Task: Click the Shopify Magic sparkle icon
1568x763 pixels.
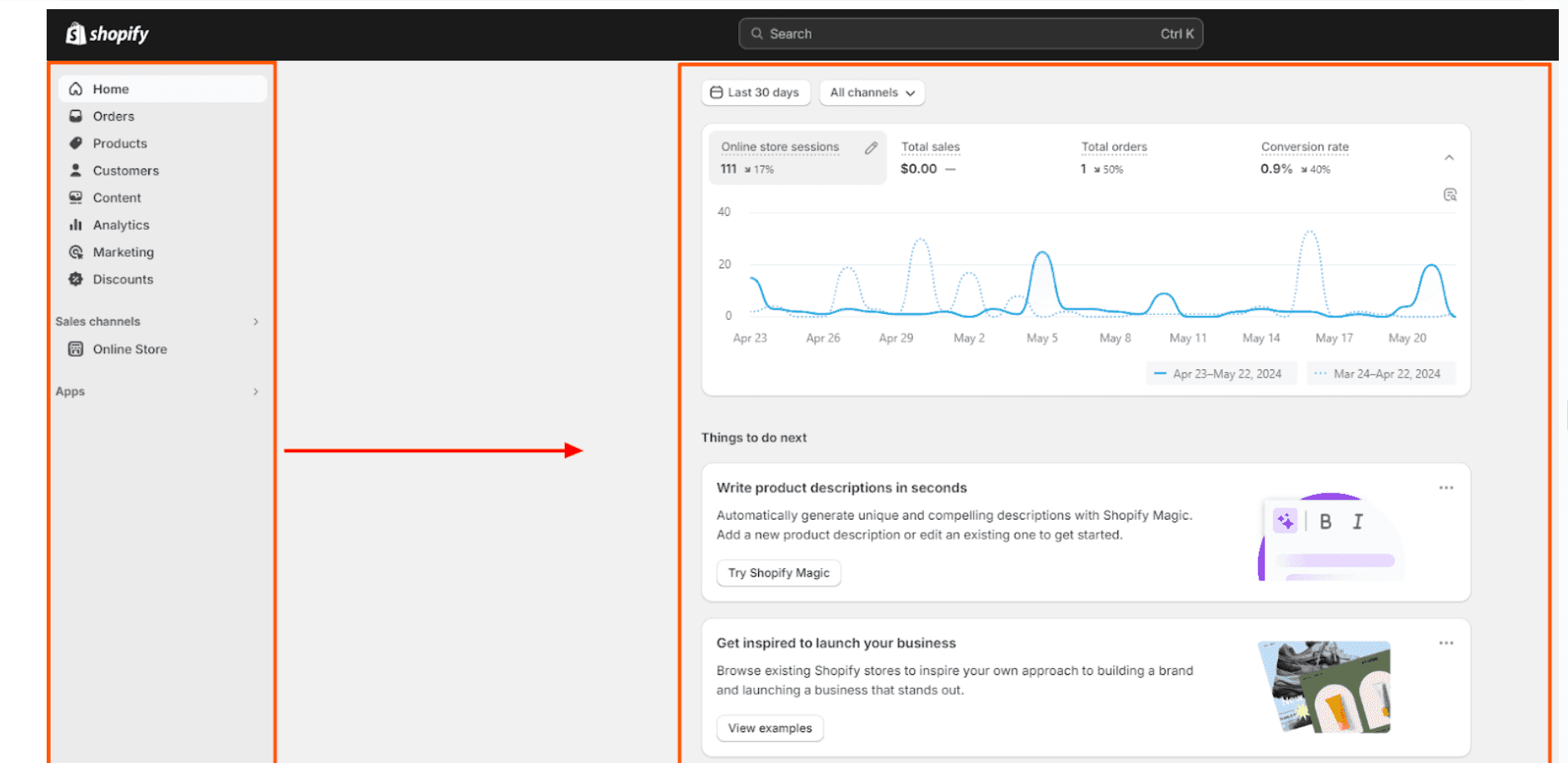Action: (x=1286, y=521)
